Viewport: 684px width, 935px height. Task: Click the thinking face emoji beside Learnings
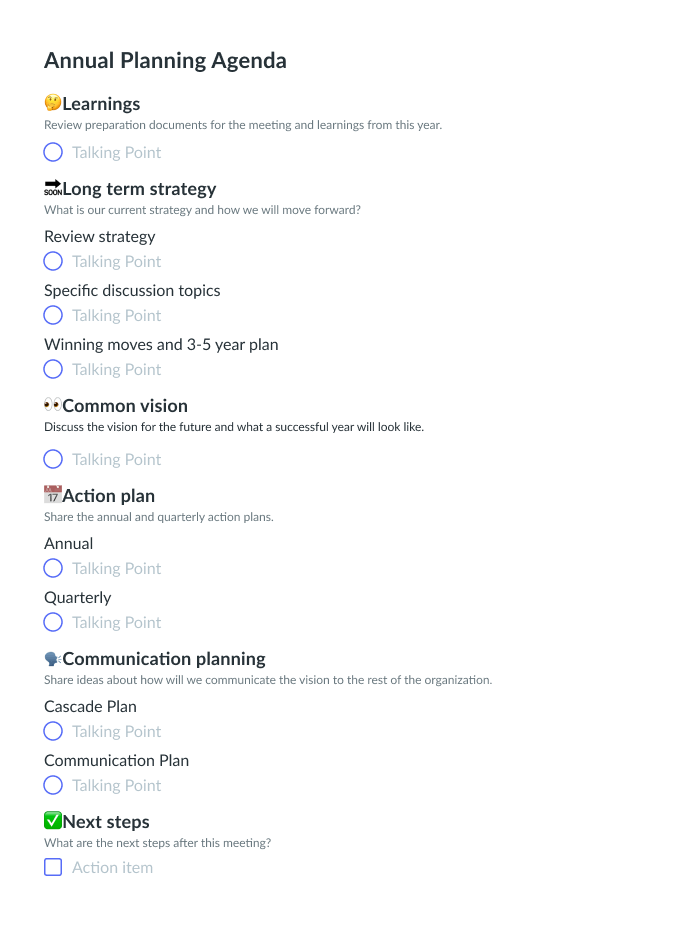tap(53, 103)
